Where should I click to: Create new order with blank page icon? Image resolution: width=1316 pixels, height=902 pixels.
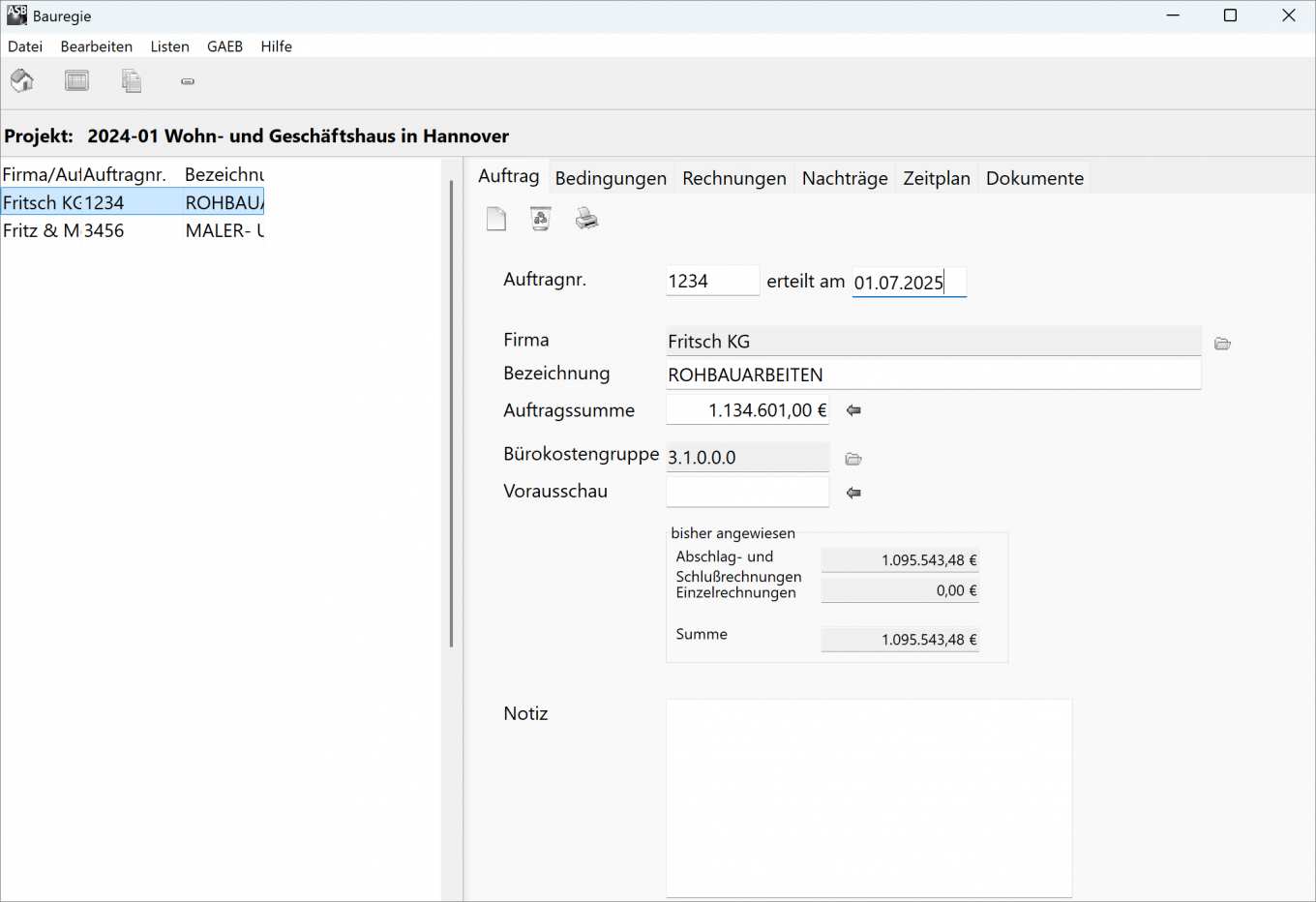click(496, 219)
